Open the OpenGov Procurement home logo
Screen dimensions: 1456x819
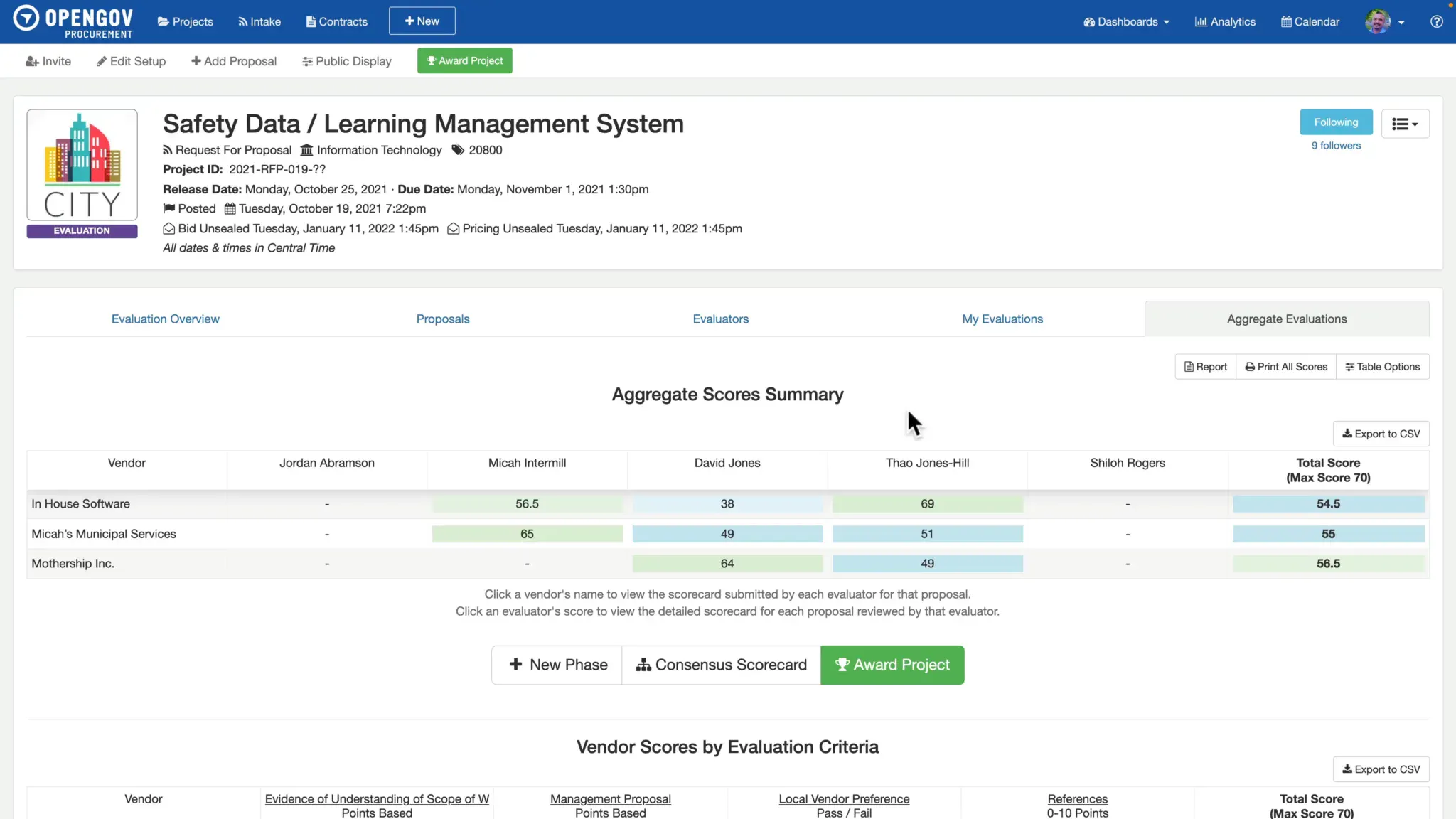(x=72, y=21)
